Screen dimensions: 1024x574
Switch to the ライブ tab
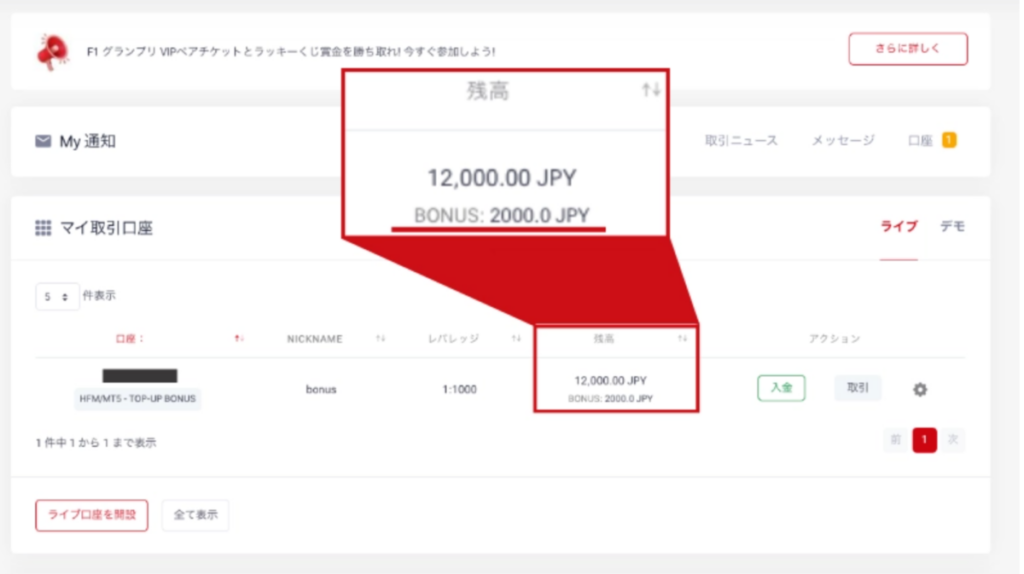pyautogui.click(x=899, y=227)
